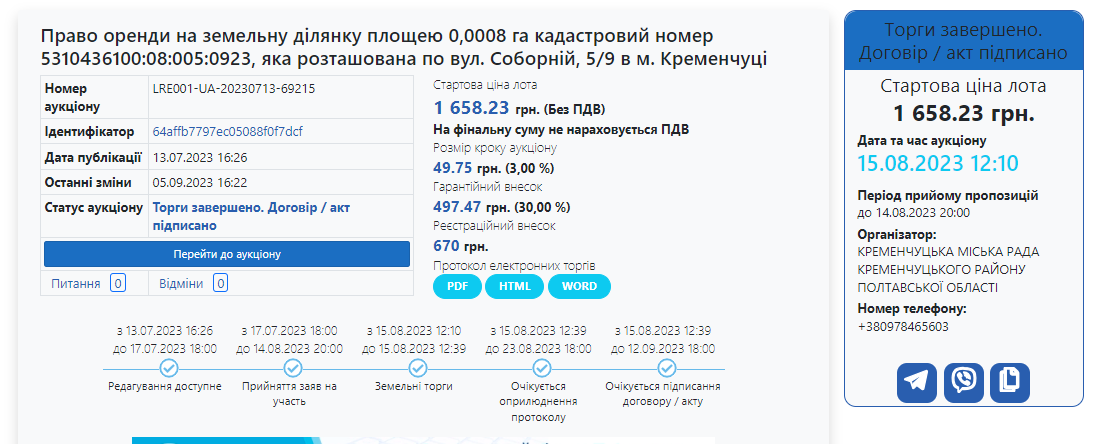The height and width of the screenshot is (444, 1101).
Task: Share auction via Telegram icon
Action: (x=917, y=383)
